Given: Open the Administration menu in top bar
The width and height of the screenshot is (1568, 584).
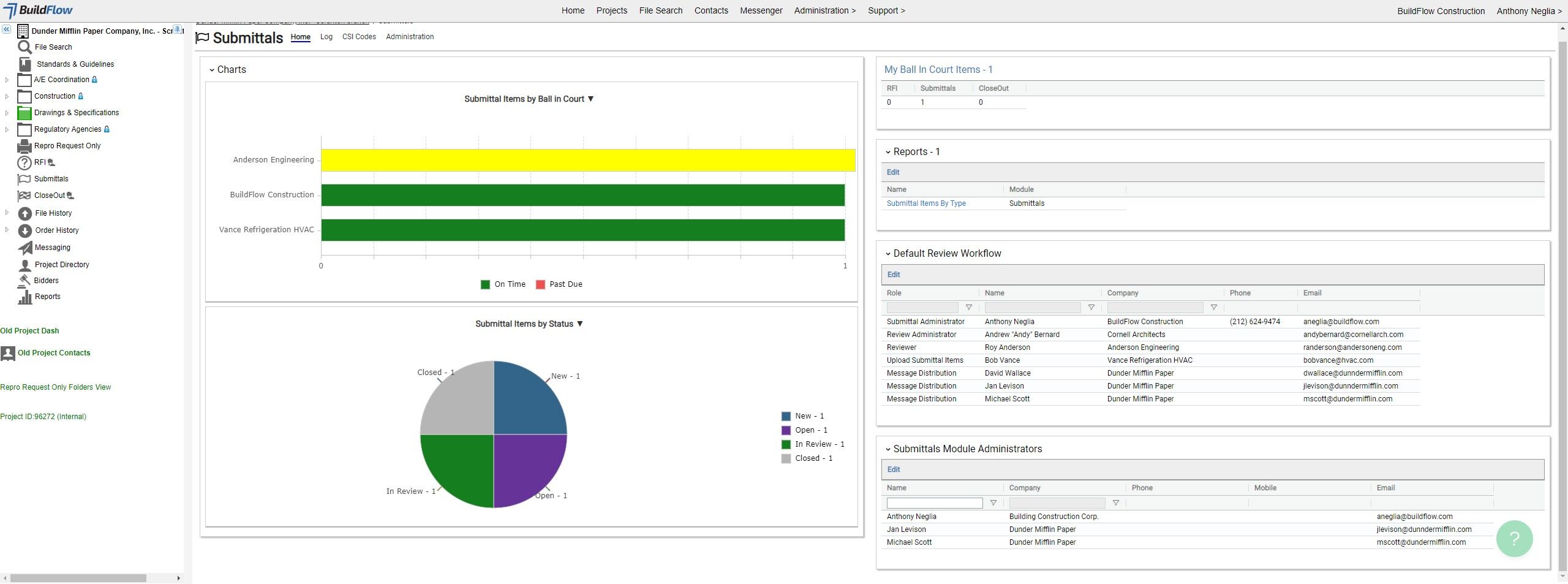Looking at the screenshot, I should [824, 10].
